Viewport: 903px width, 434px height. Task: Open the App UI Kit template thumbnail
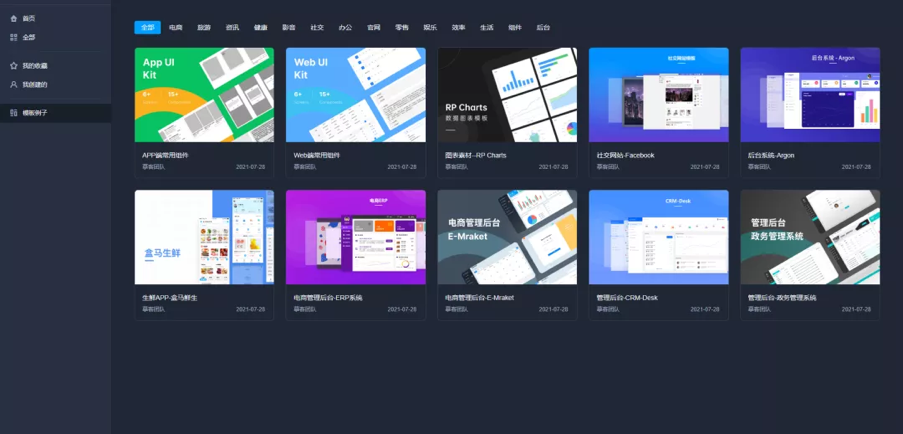point(204,95)
